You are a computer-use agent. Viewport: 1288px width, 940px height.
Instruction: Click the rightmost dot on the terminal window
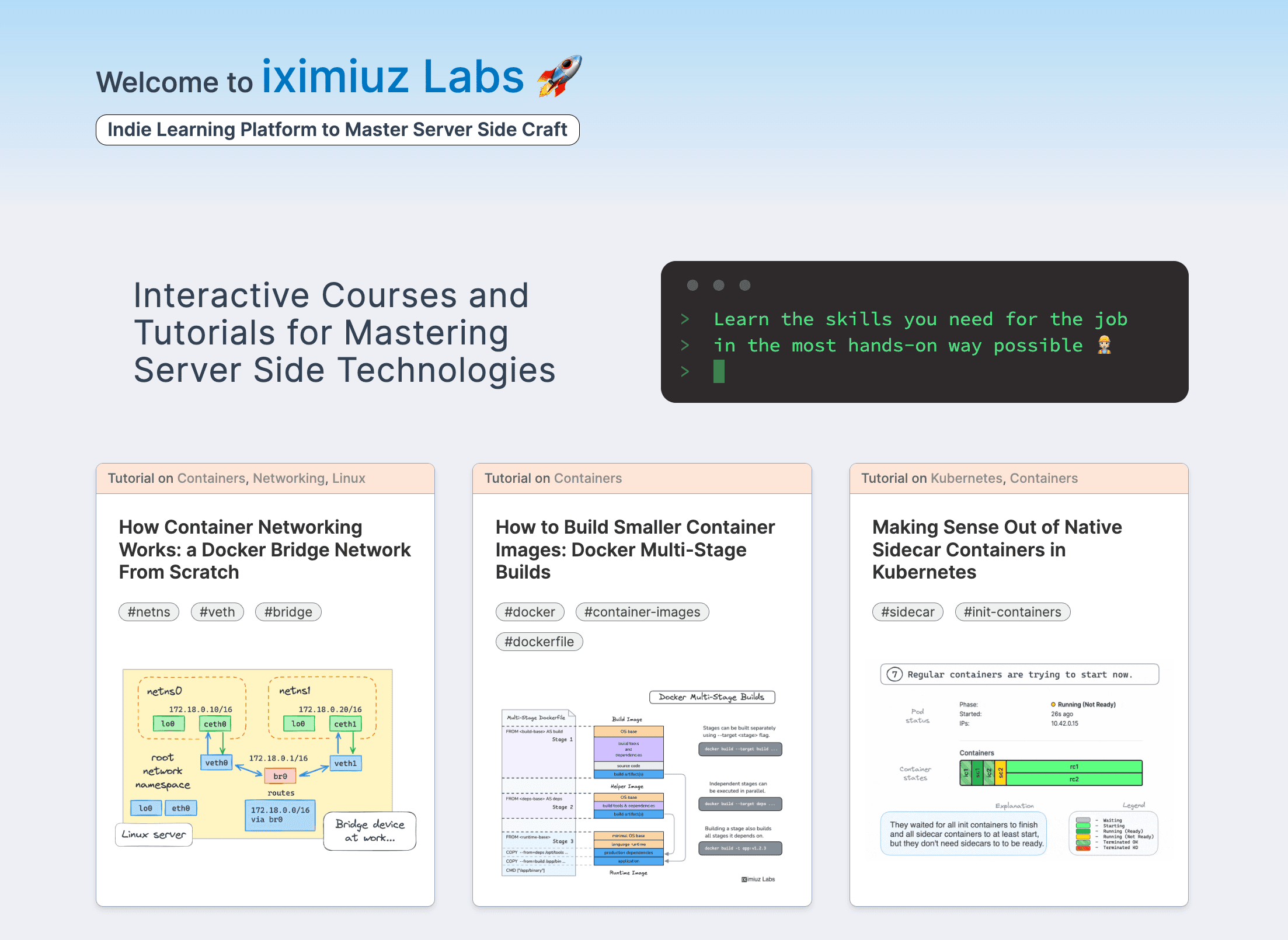pos(745,286)
